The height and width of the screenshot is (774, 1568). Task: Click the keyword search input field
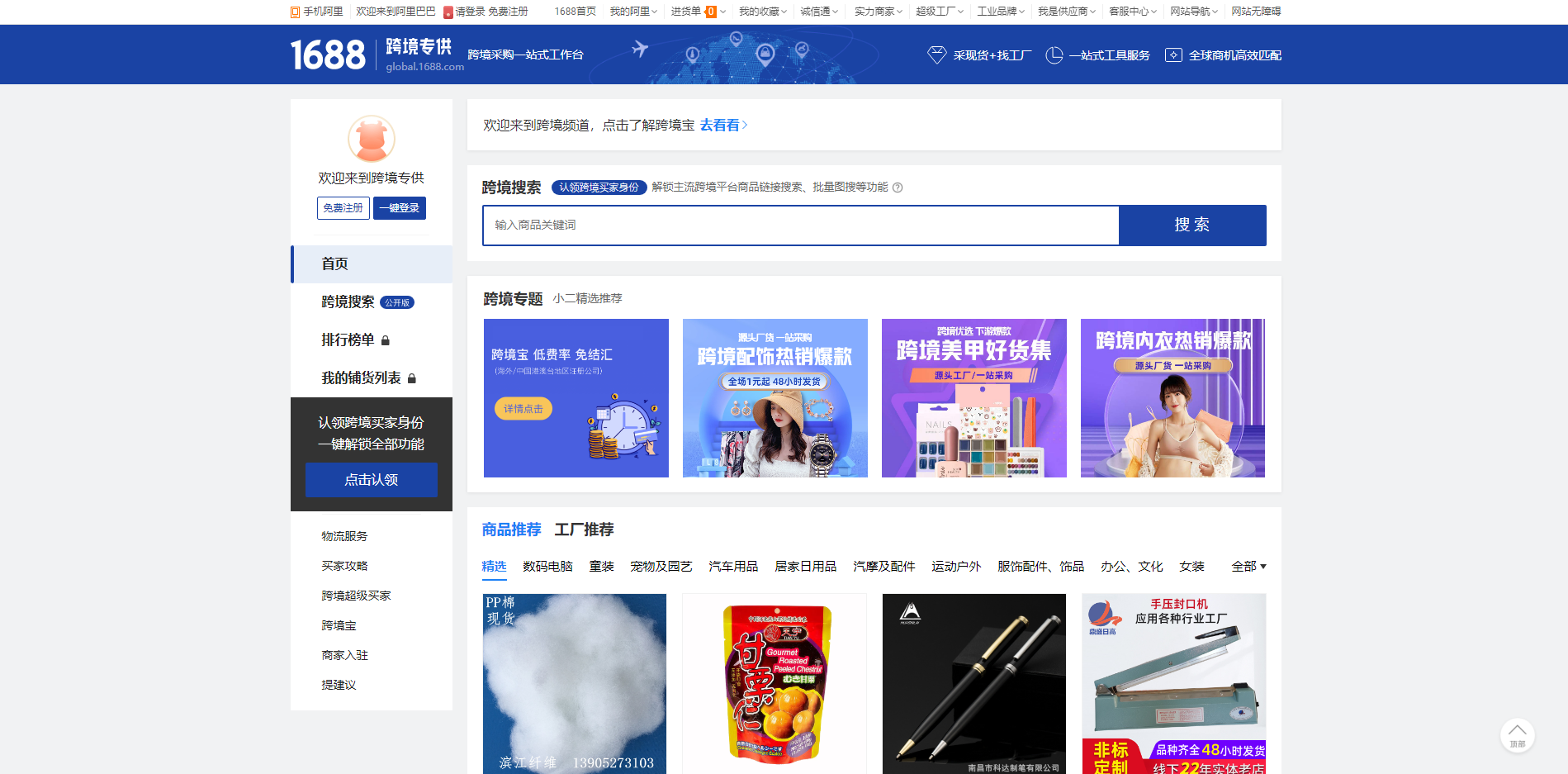[801, 225]
